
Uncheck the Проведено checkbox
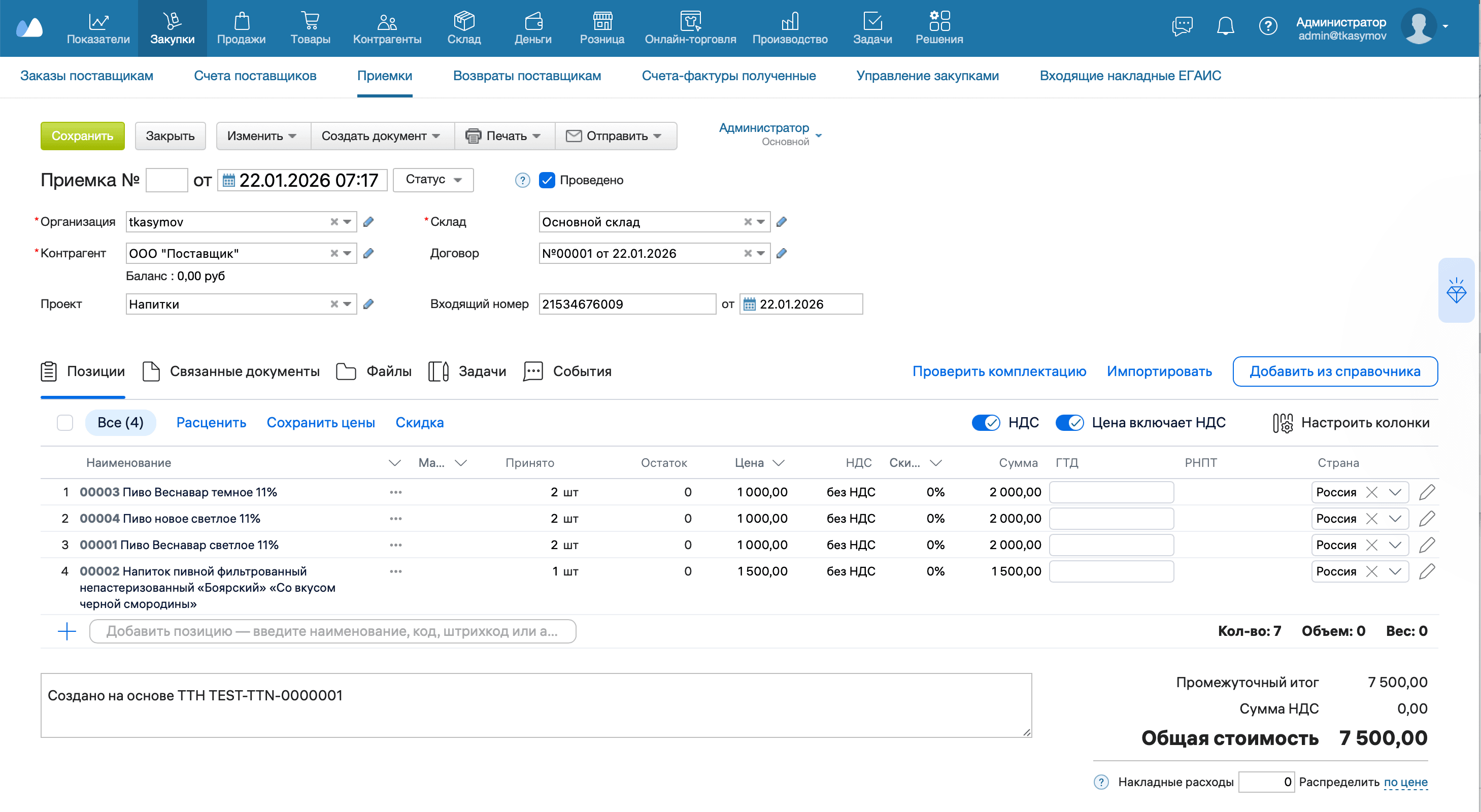(x=547, y=180)
